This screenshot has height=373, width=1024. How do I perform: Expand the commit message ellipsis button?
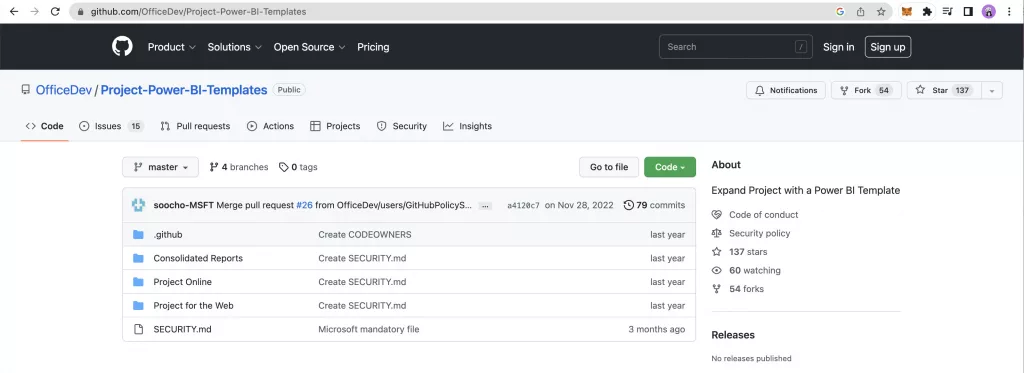click(485, 206)
